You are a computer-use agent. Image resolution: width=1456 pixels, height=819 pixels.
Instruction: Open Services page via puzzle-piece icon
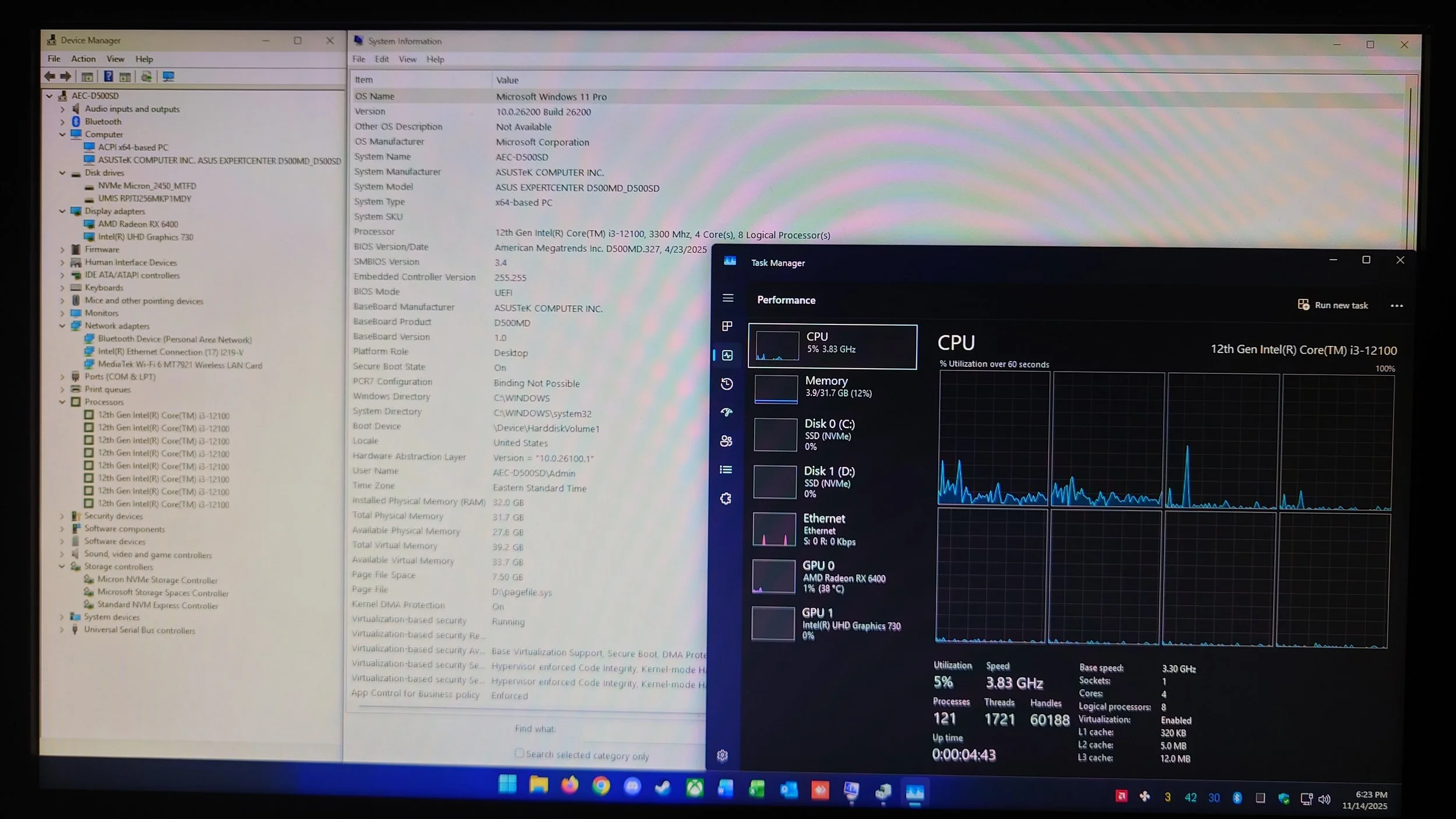pyautogui.click(x=725, y=499)
